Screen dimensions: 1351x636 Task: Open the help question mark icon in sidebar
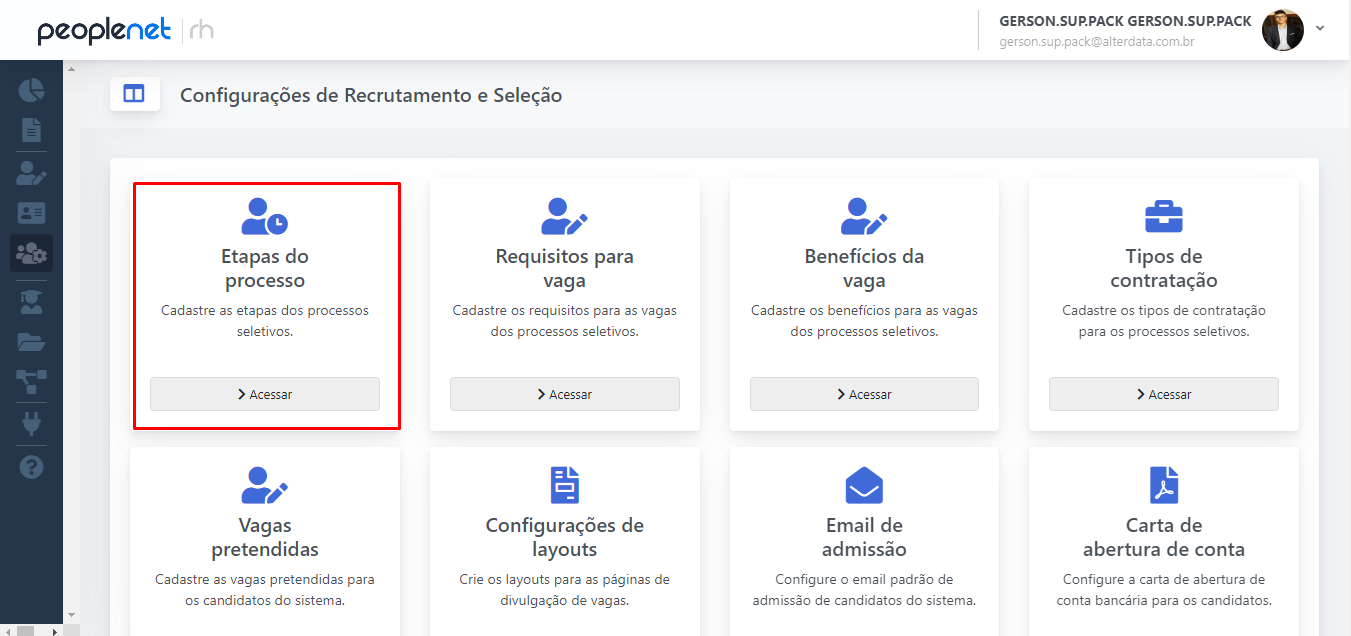click(31, 465)
